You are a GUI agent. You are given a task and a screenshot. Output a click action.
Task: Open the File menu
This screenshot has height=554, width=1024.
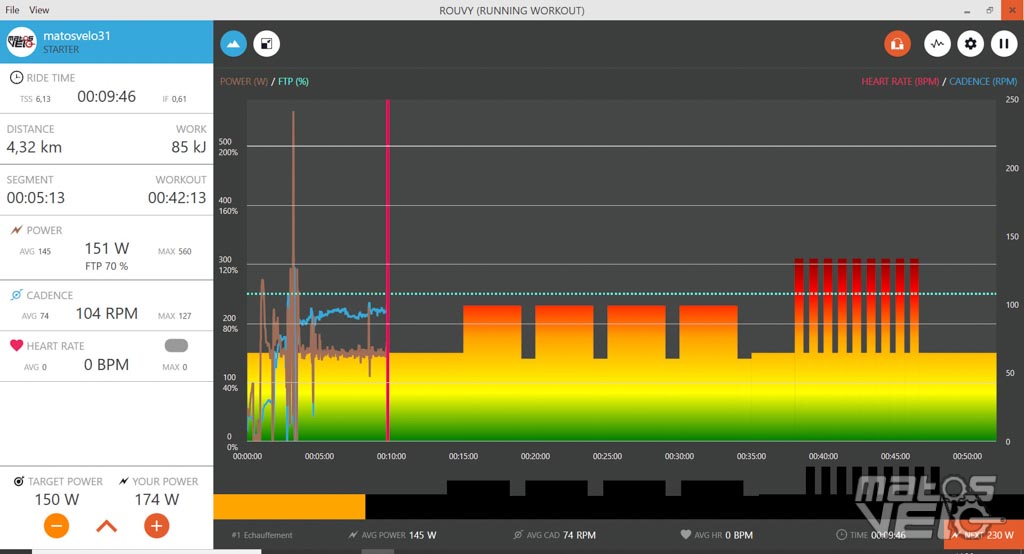12,10
